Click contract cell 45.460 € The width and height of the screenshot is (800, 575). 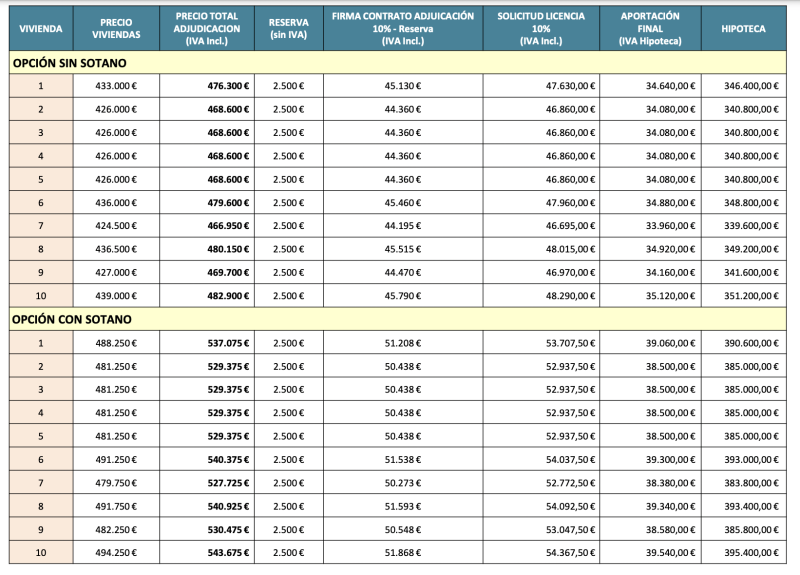(403, 203)
